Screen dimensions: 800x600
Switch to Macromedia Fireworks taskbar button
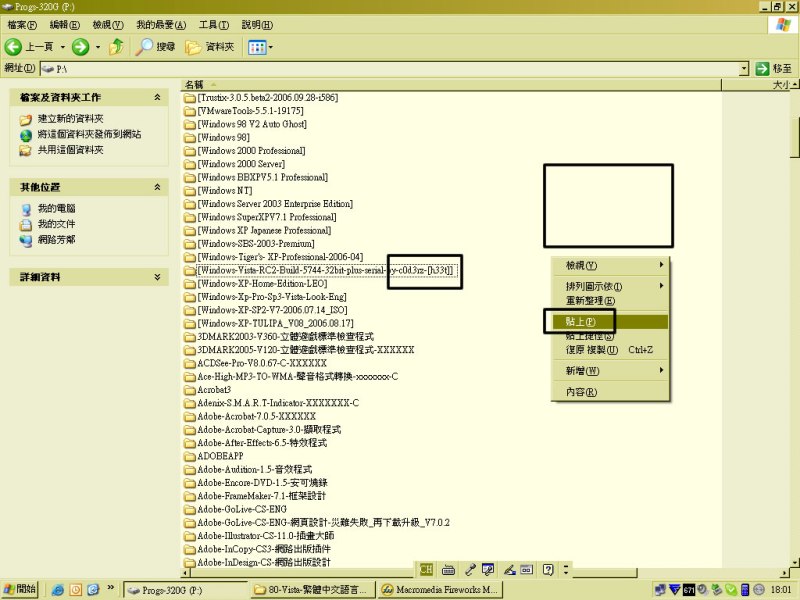pyautogui.click(x=440, y=590)
